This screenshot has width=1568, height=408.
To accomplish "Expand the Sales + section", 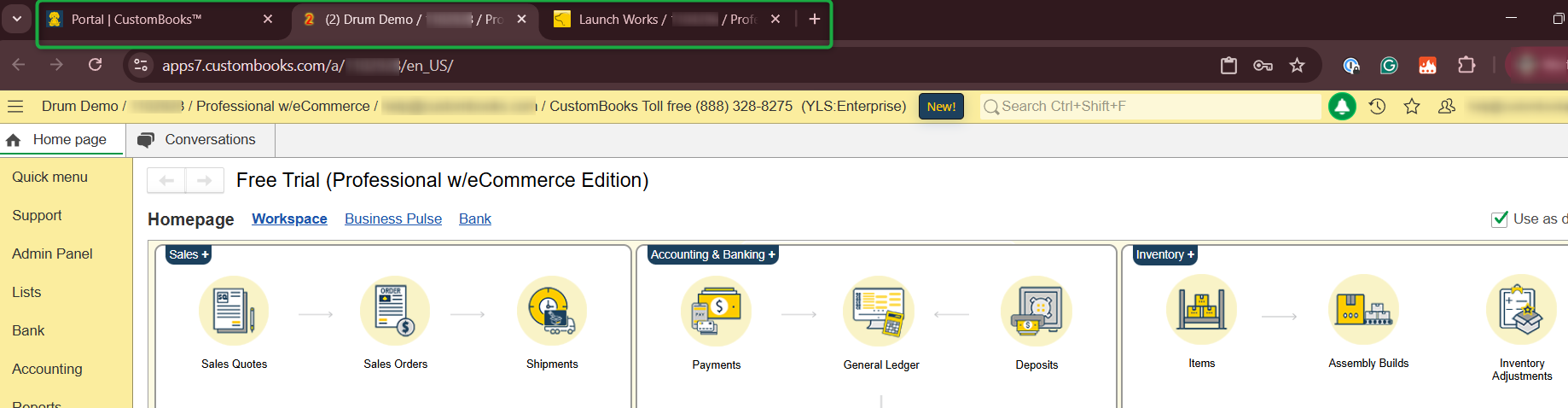I will tap(189, 254).
